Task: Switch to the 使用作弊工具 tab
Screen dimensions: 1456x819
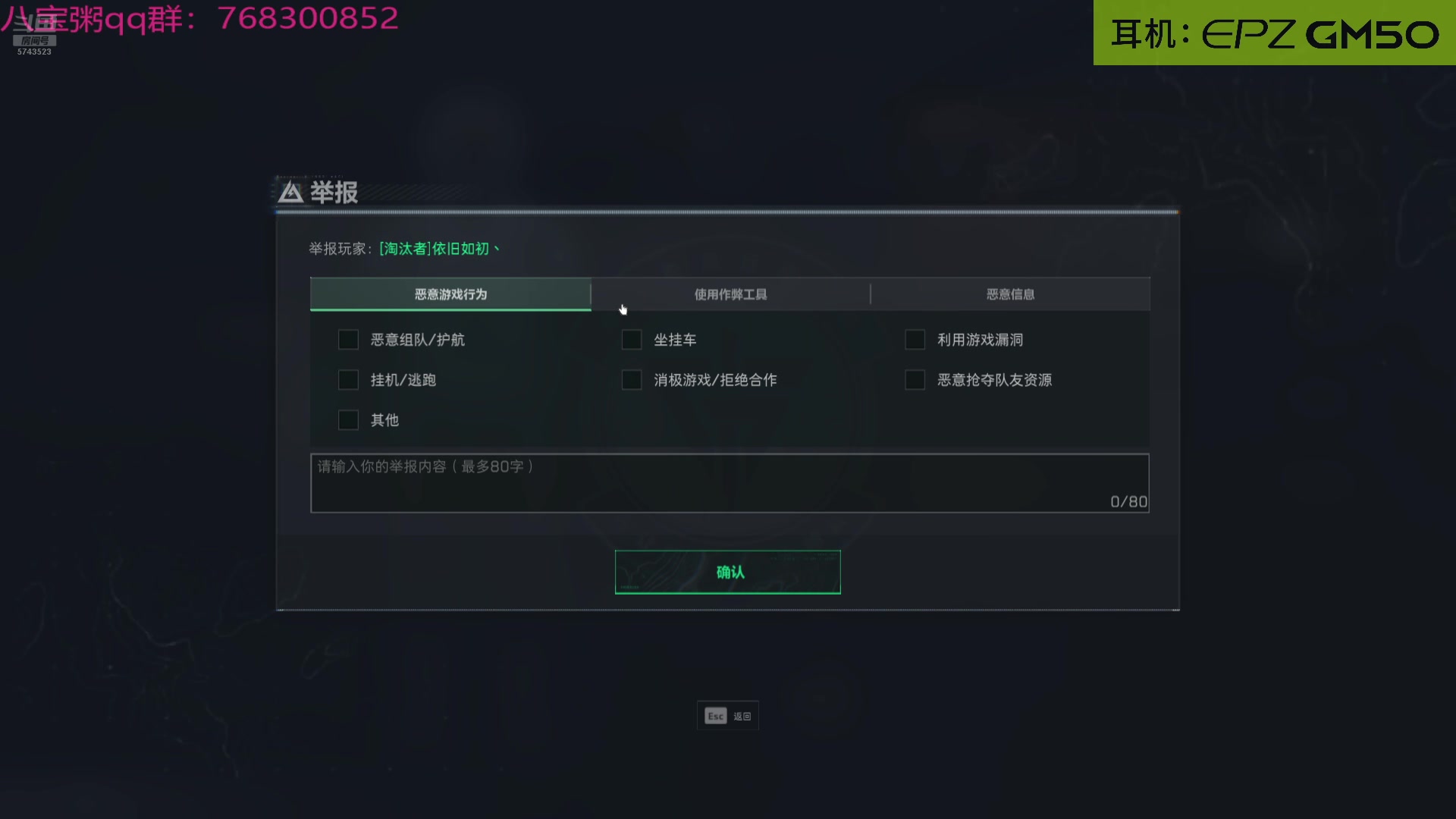Action: [x=730, y=294]
